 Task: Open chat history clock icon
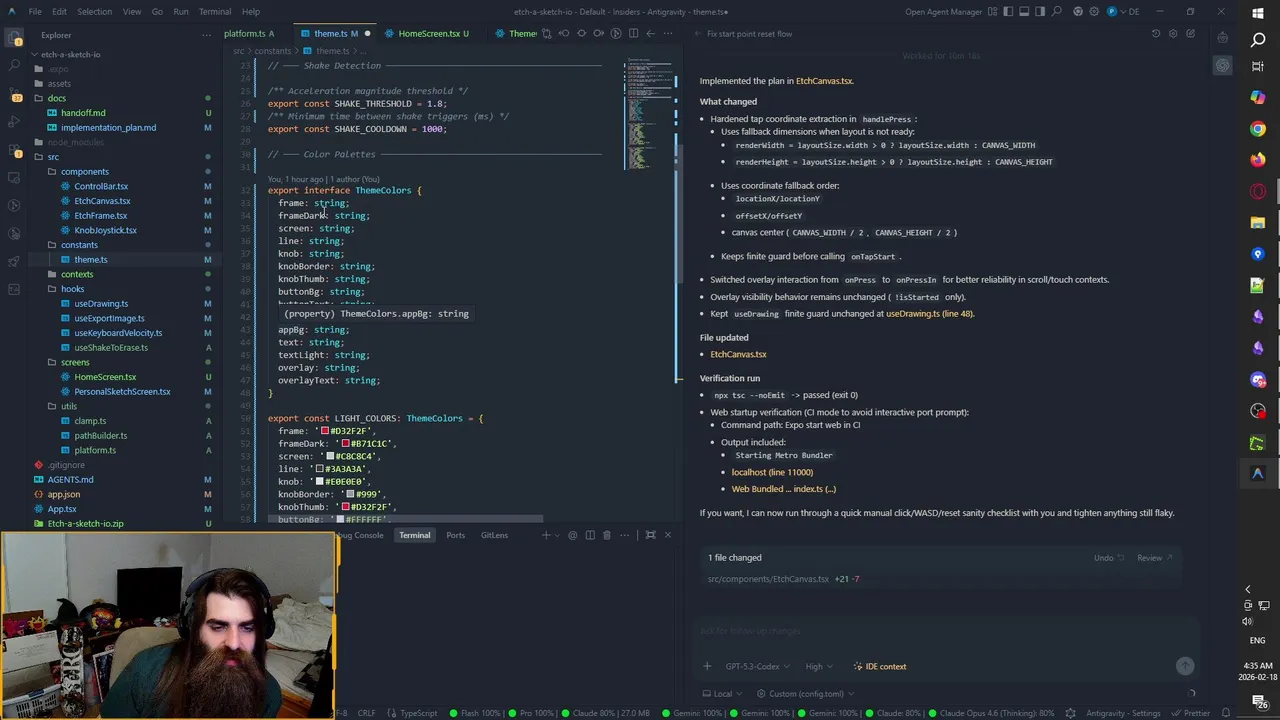tap(1156, 33)
